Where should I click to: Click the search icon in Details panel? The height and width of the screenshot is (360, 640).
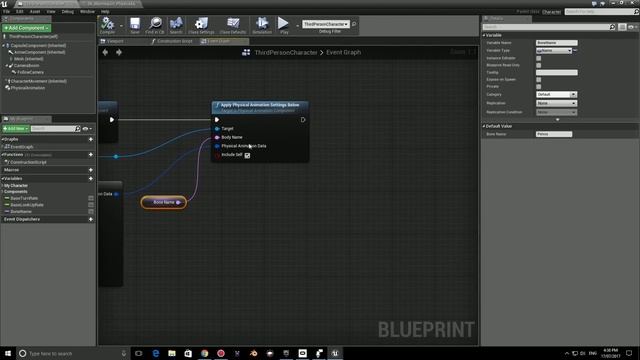click(612, 27)
